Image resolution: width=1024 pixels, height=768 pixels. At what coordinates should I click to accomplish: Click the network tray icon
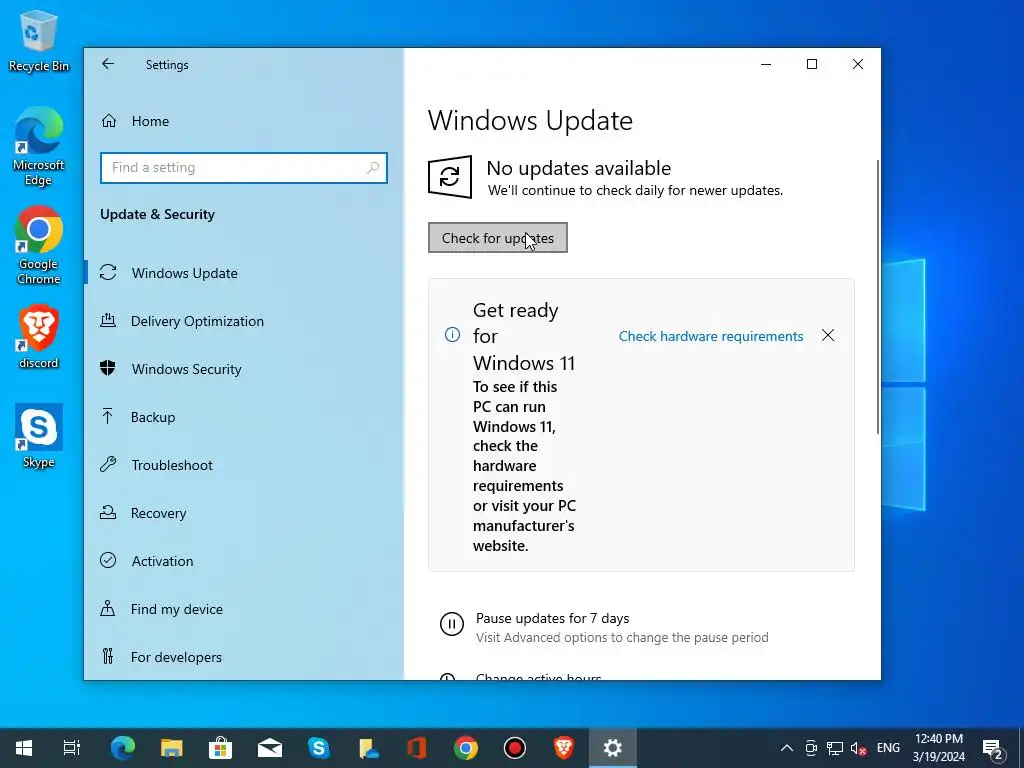click(835, 748)
